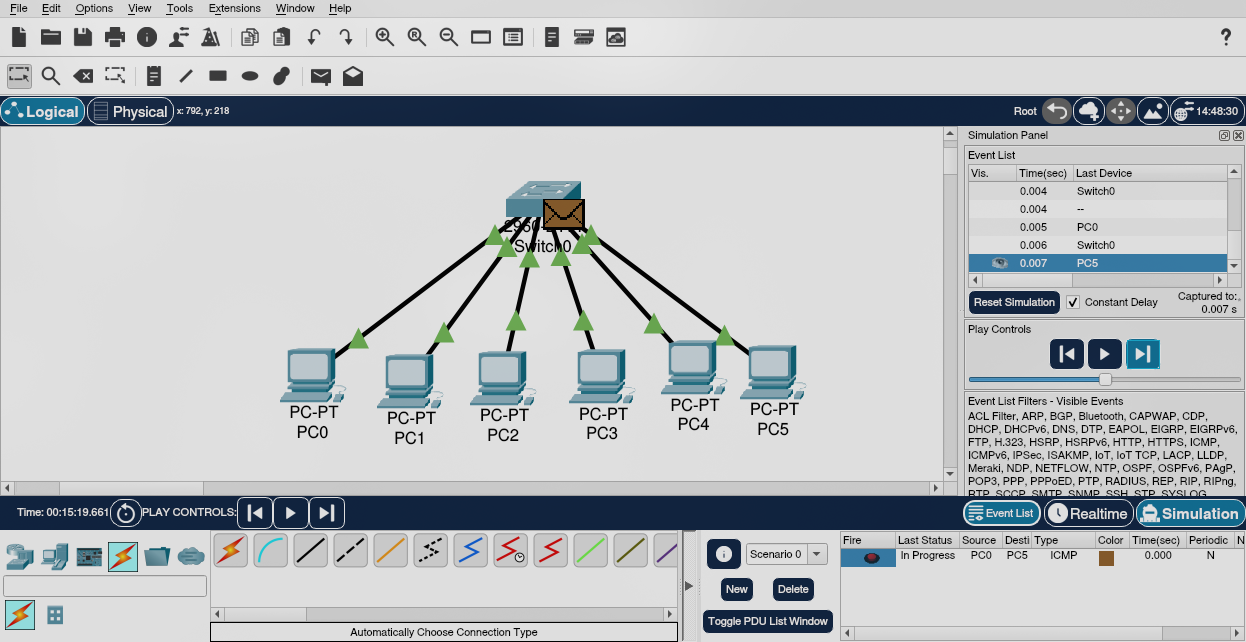Viewport: 1246px width, 642px height.
Task: Click the panel expander arrow beside connections
Action: [x=688, y=585]
